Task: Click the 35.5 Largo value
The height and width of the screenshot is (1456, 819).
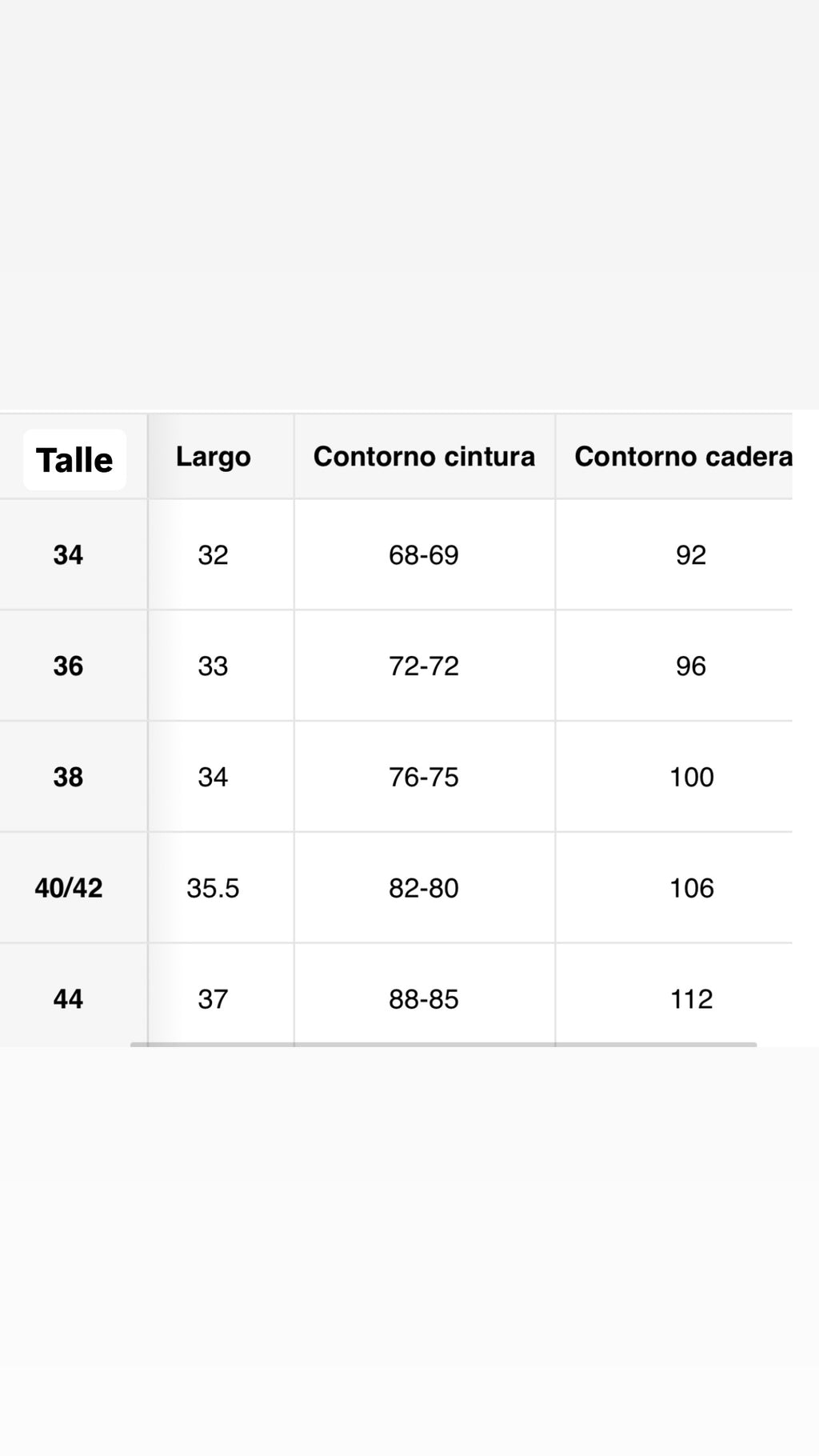Action: [213, 888]
